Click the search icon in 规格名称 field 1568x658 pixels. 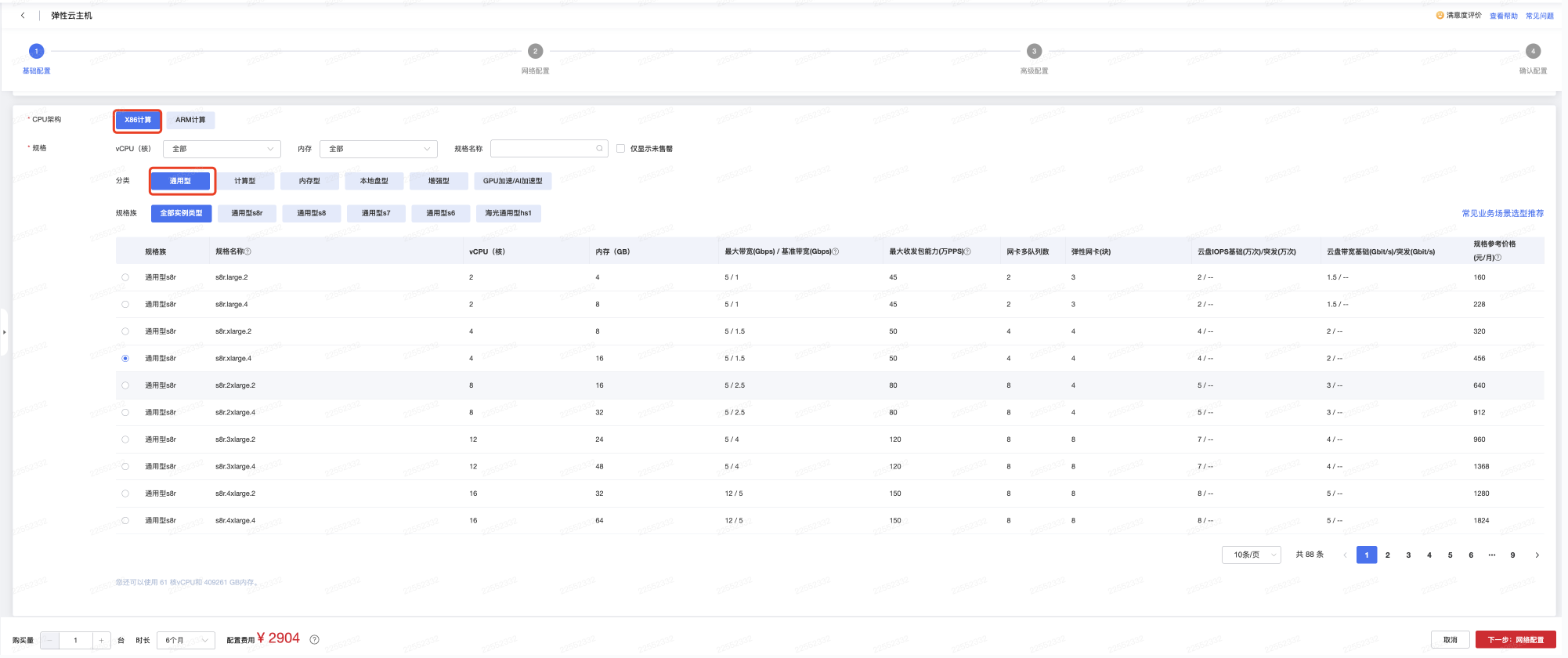(599, 148)
